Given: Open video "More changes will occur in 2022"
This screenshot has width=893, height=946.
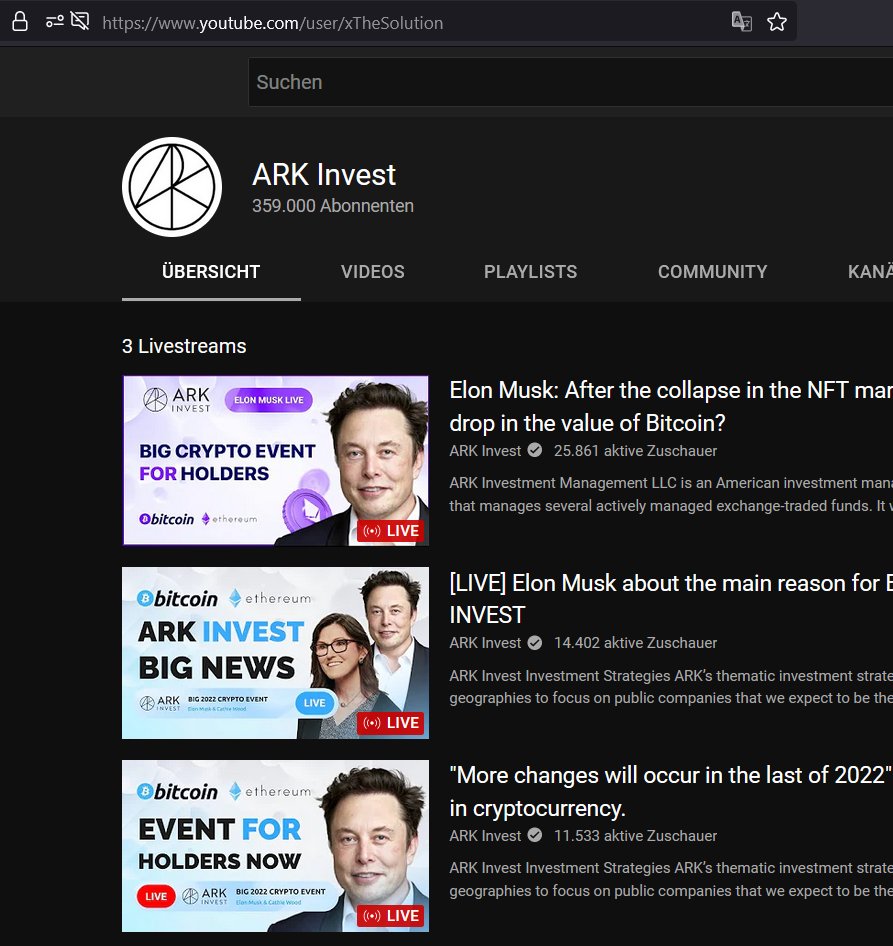Looking at the screenshot, I should tap(671, 792).
